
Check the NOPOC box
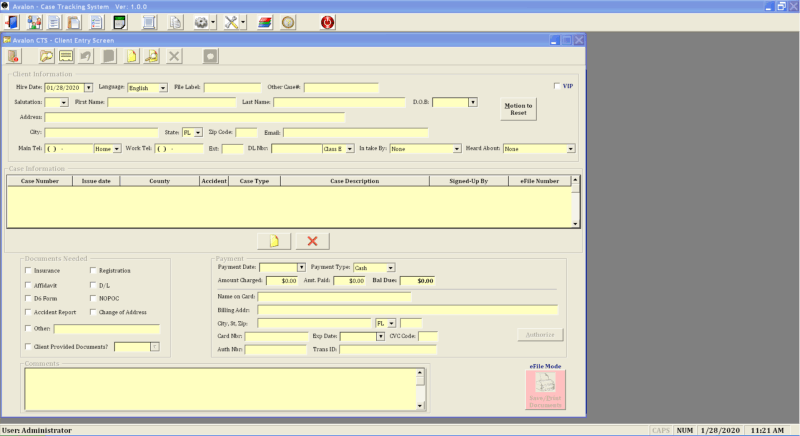click(x=93, y=298)
